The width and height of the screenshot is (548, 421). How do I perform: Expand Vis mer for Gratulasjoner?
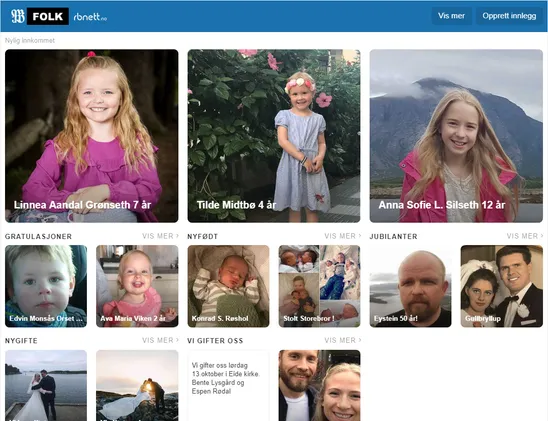tap(160, 236)
